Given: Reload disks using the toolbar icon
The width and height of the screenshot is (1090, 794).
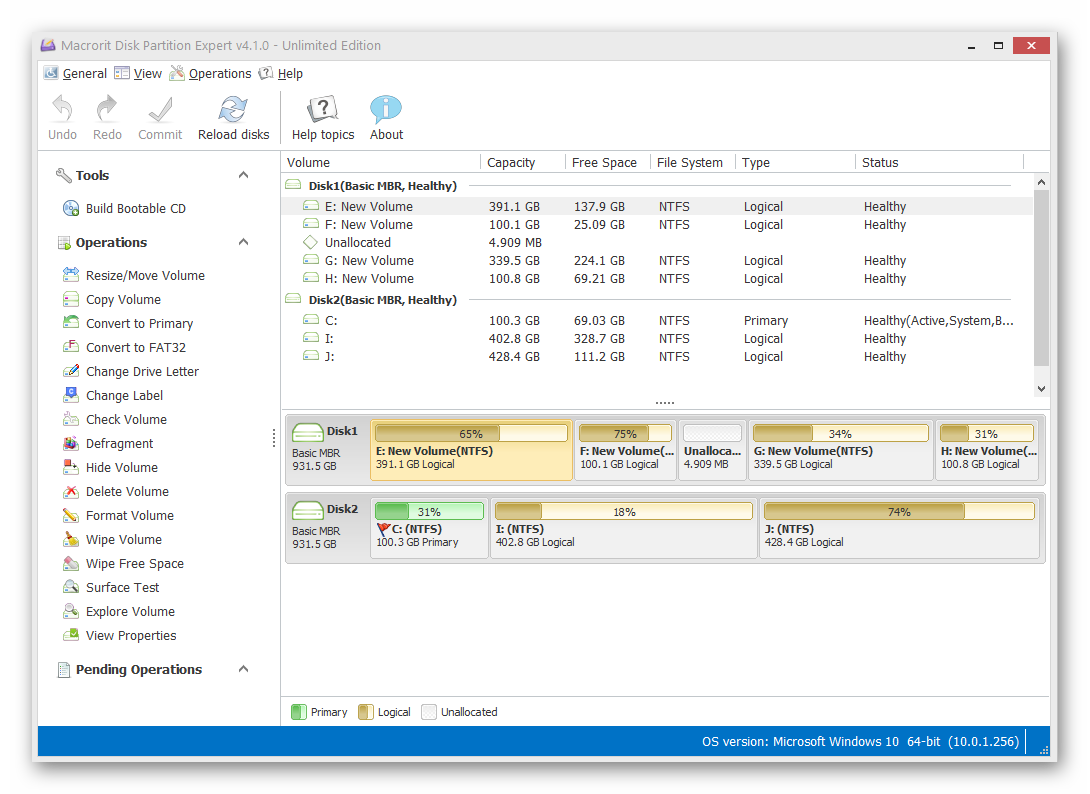Looking at the screenshot, I should (234, 109).
